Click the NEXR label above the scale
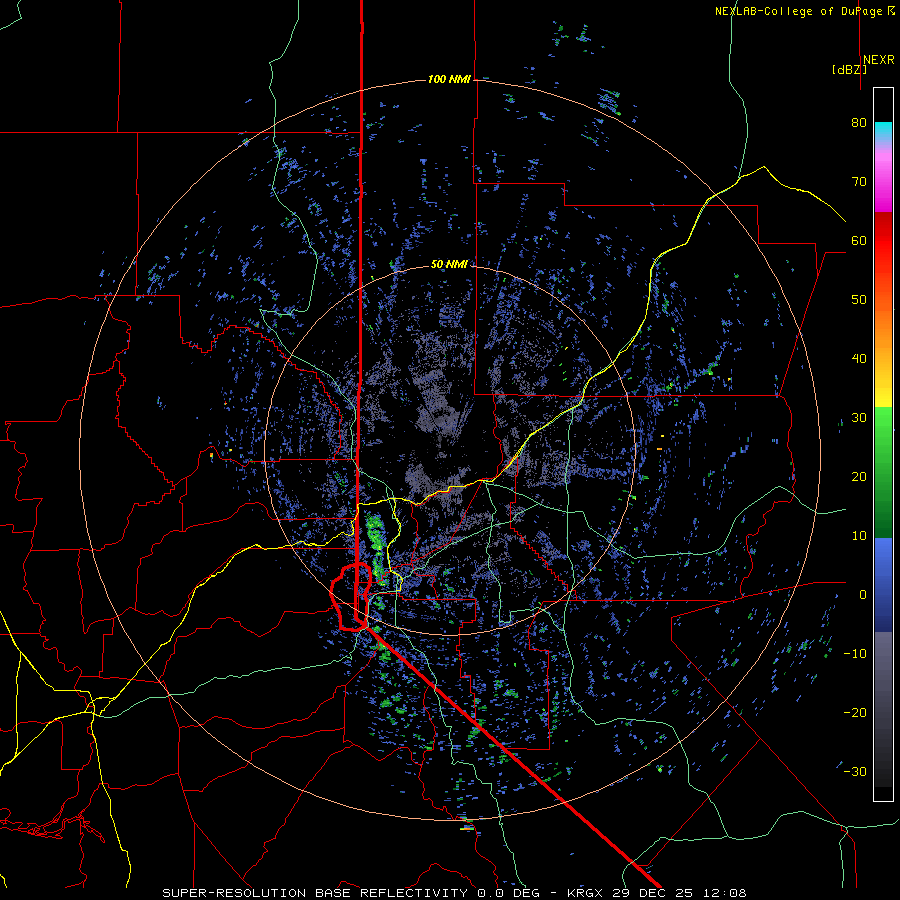The height and width of the screenshot is (900, 900). tap(878, 60)
